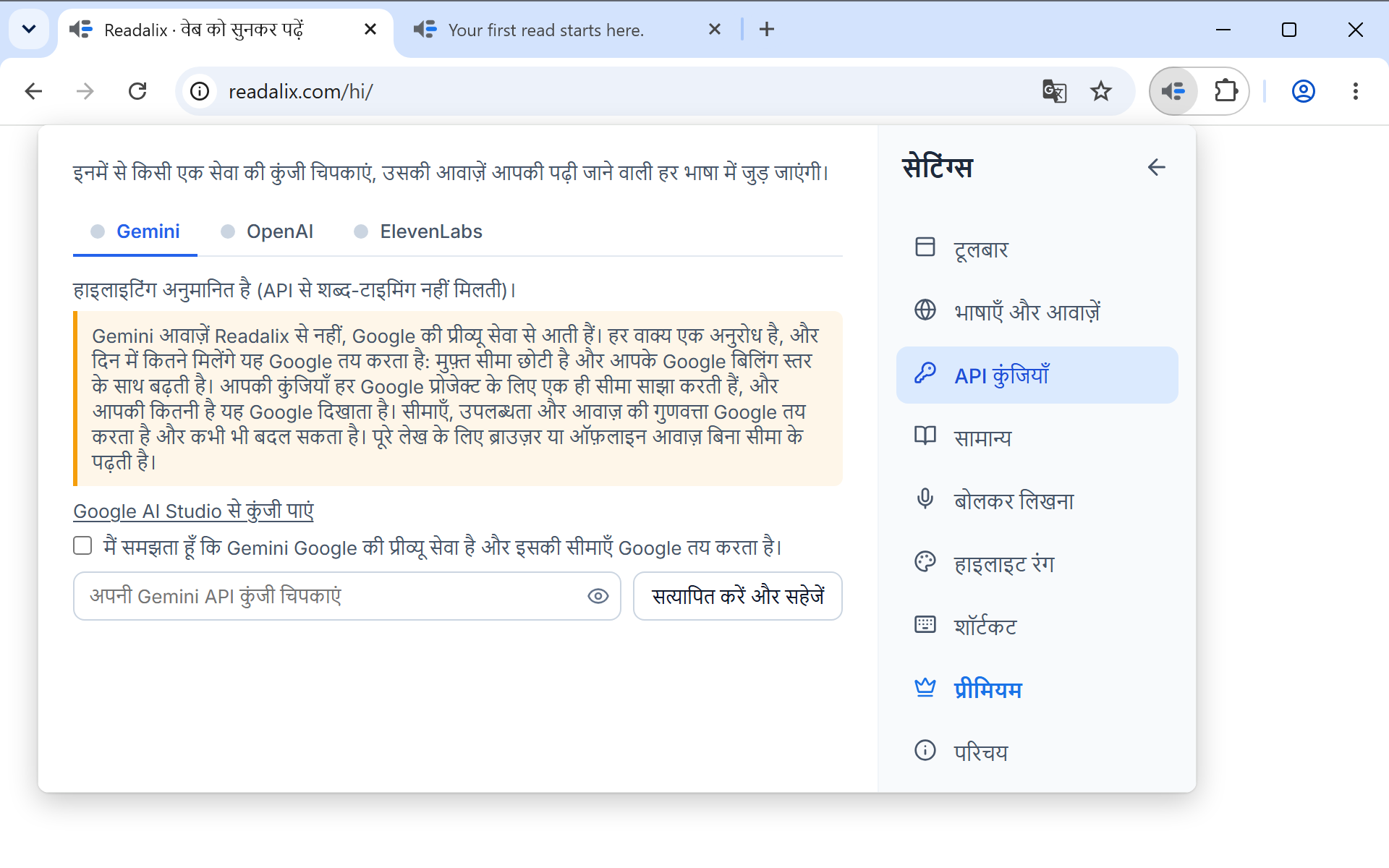The width and height of the screenshot is (1389, 868).
Task: Switch to the OpenAI tab
Action: (x=267, y=231)
